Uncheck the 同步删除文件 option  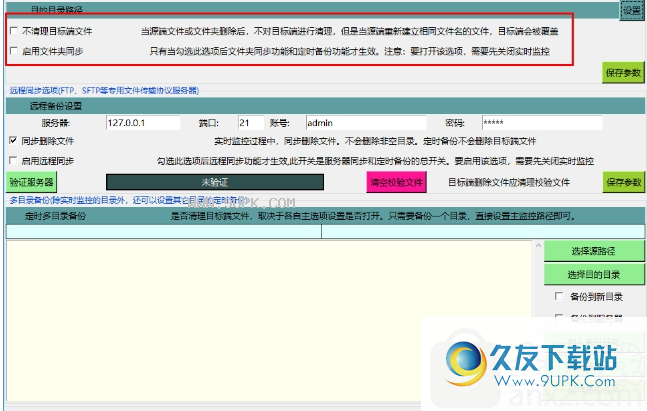13,141
